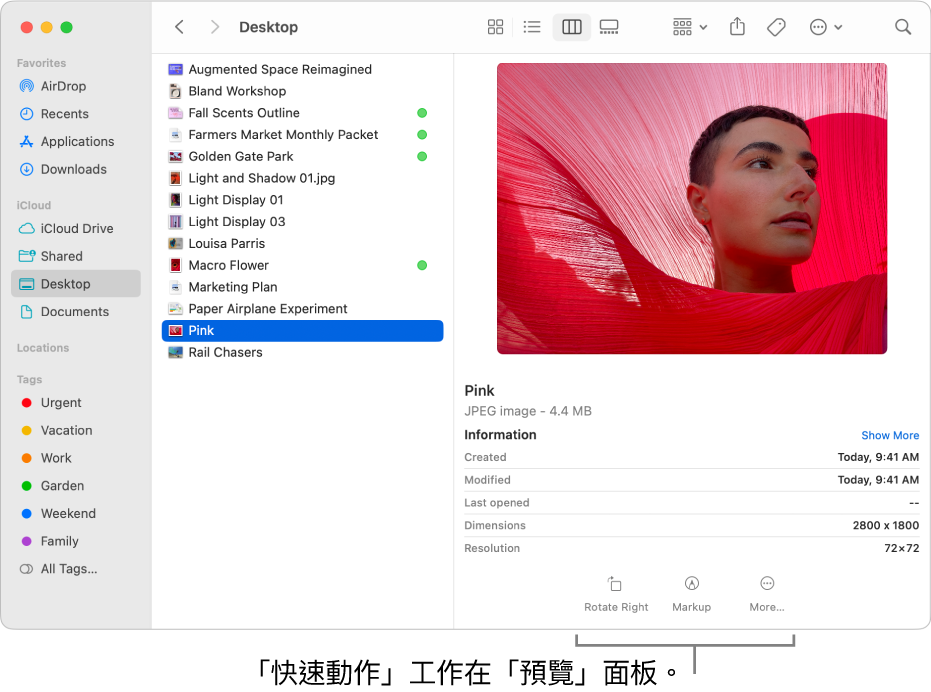Open Recents in sidebar

click(x=75, y=114)
